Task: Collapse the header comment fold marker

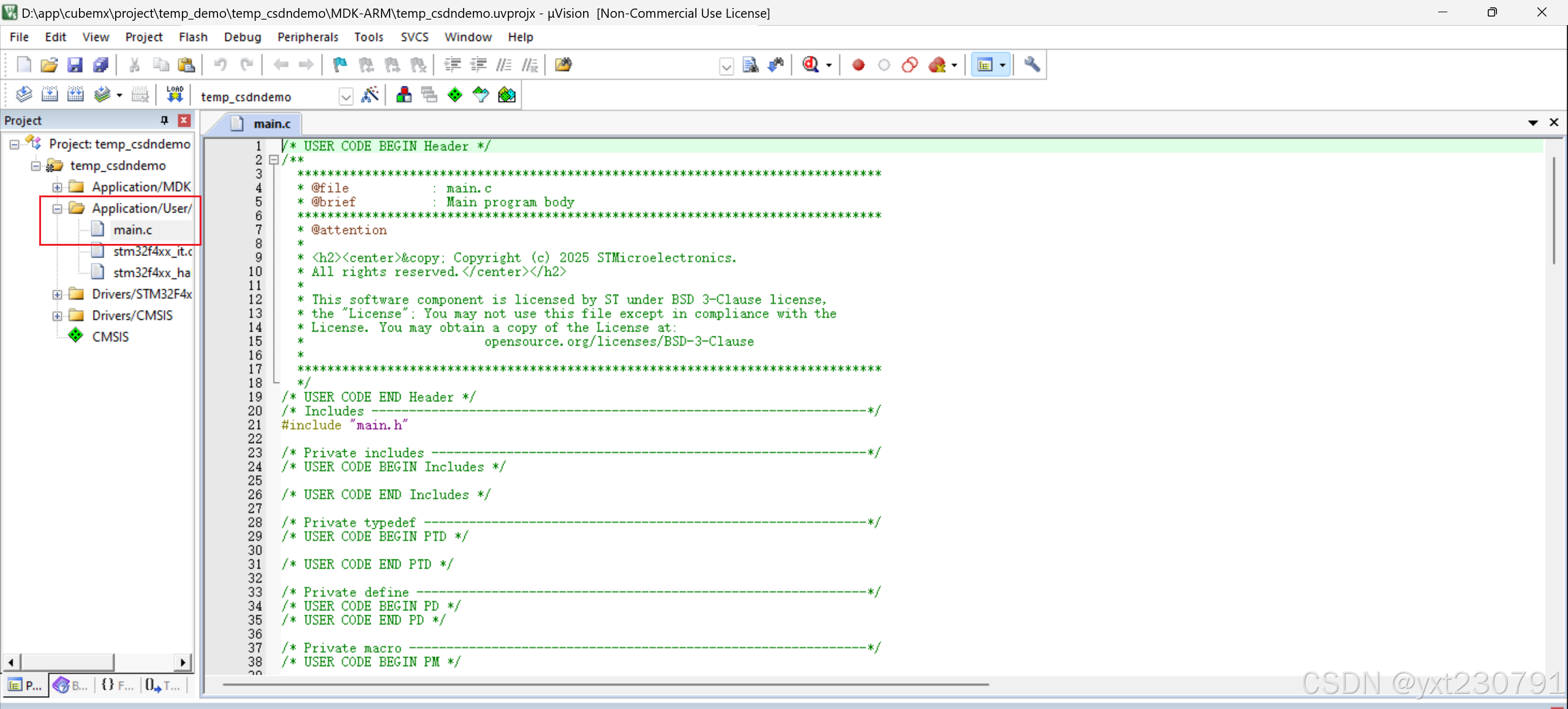Action: tap(274, 160)
